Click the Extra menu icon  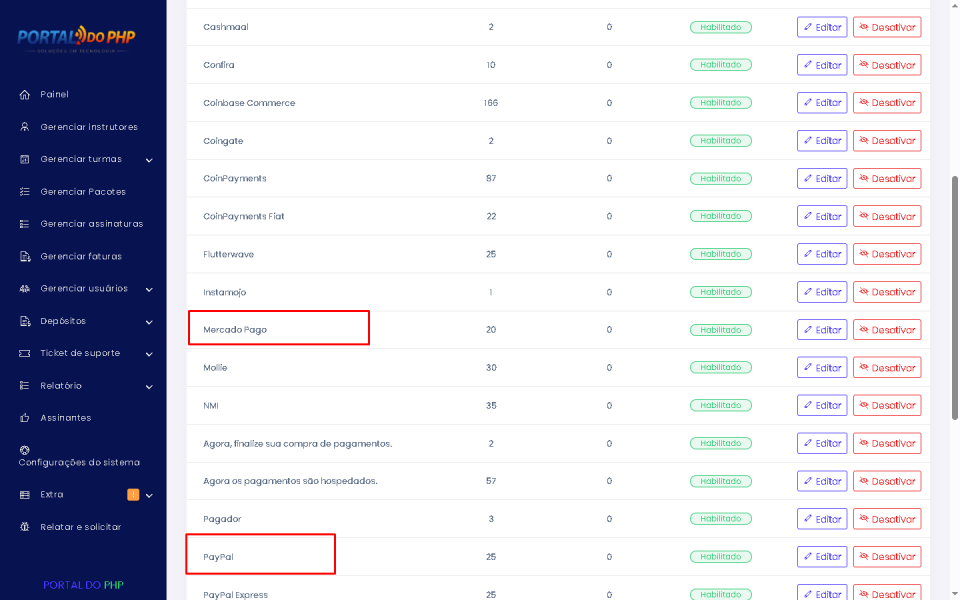click(24, 495)
